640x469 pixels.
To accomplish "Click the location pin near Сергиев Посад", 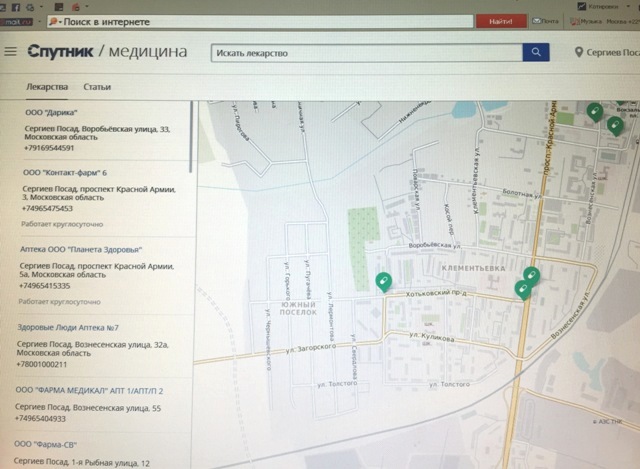I will (x=578, y=52).
